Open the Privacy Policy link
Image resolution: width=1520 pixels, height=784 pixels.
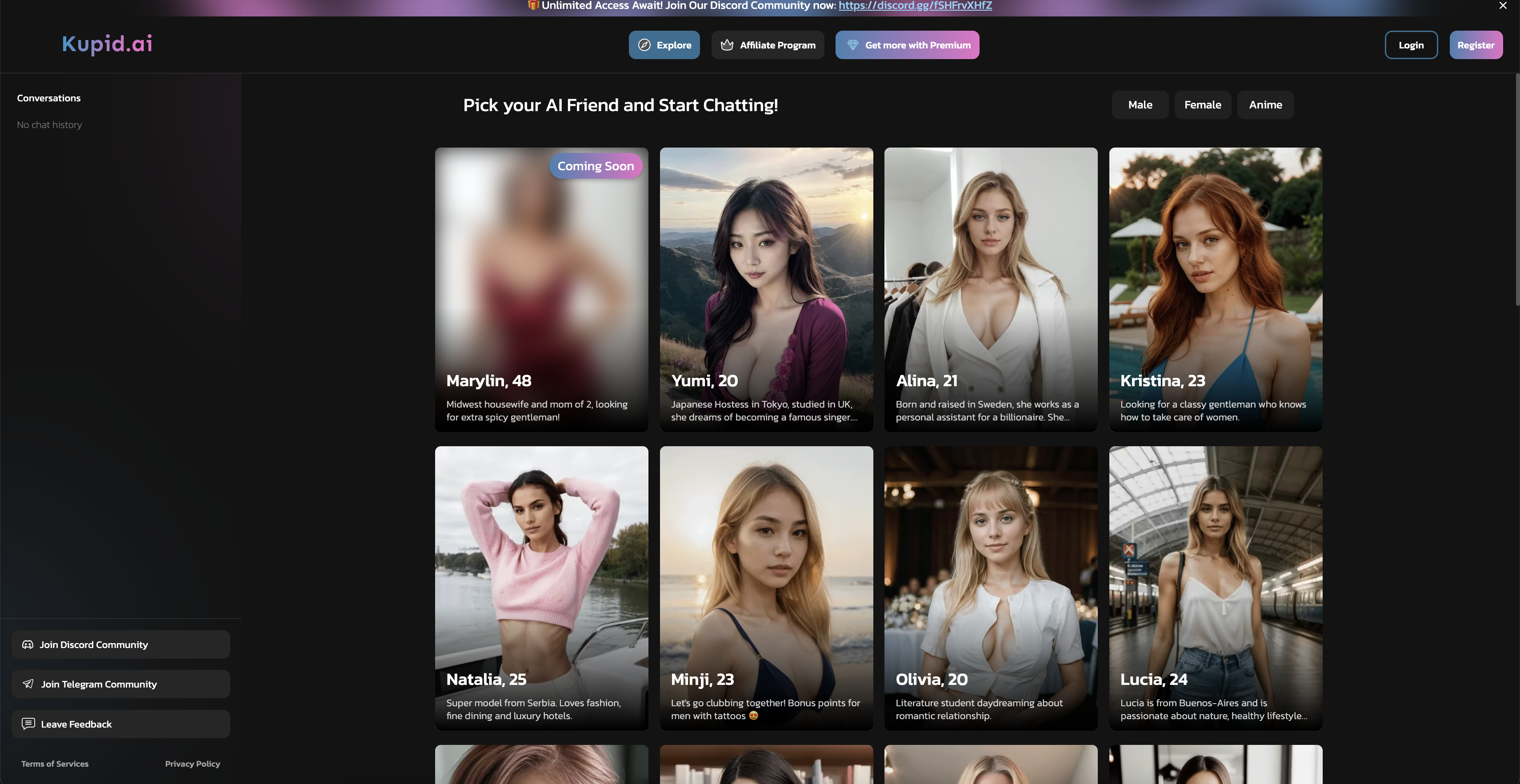click(192, 764)
